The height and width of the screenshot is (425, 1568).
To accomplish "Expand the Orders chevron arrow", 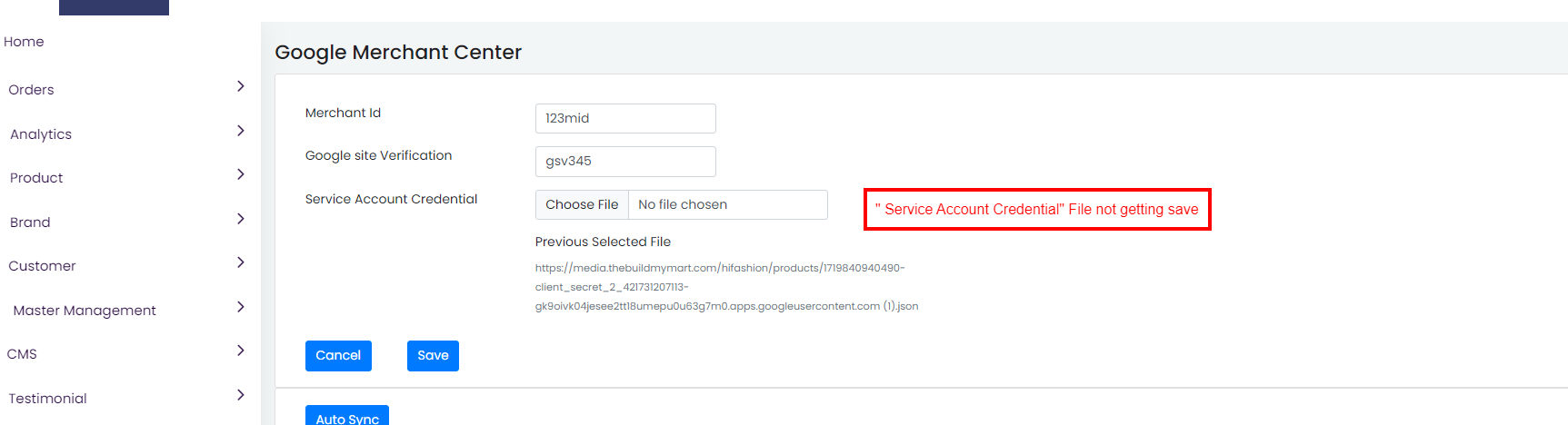I will 241,86.
